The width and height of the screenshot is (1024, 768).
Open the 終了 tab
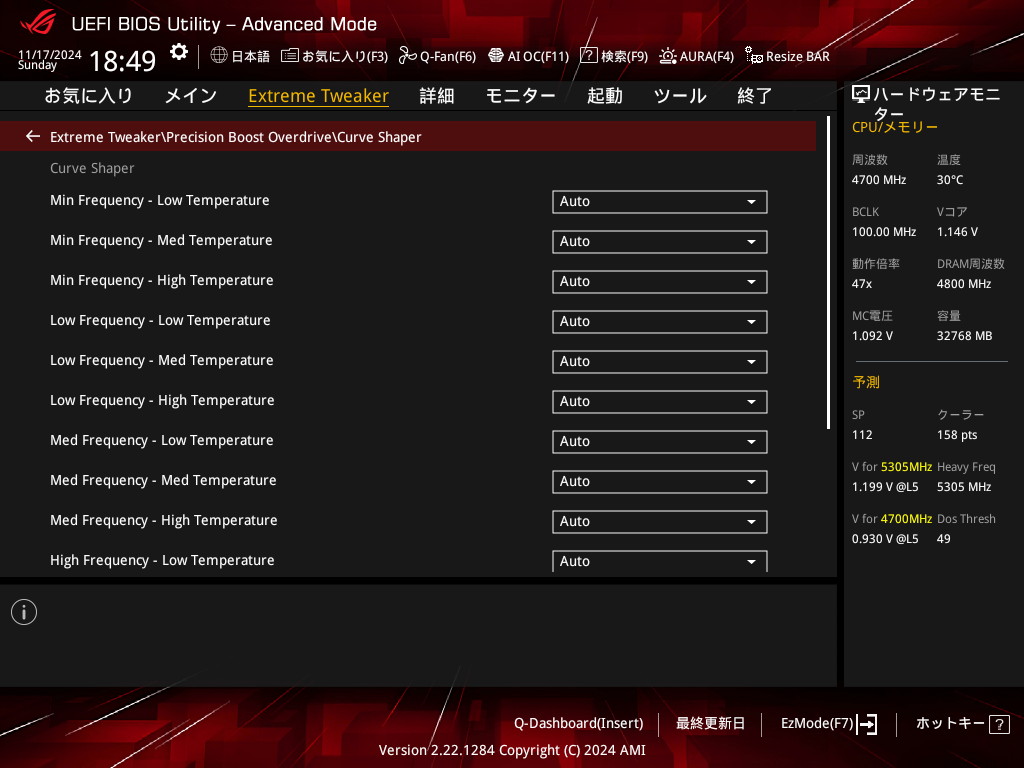[754, 95]
